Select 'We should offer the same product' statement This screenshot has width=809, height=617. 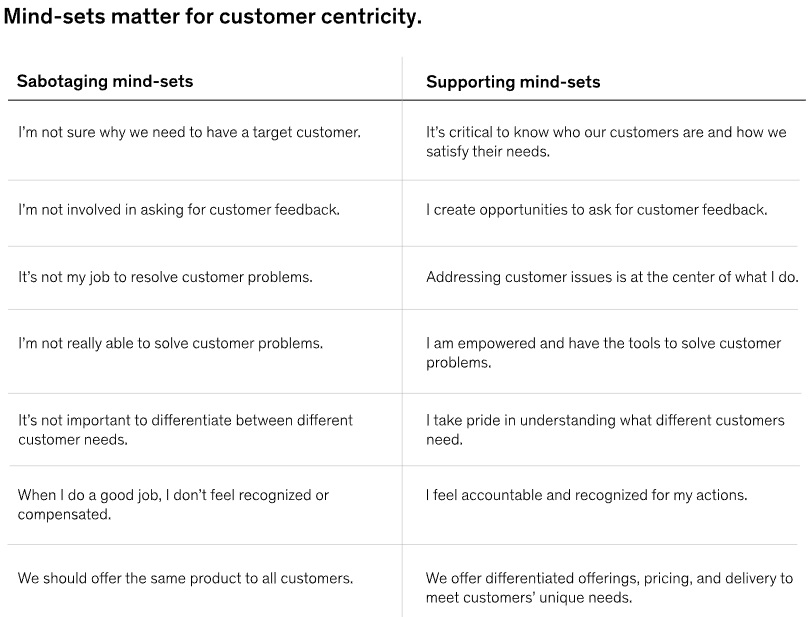coord(185,578)
